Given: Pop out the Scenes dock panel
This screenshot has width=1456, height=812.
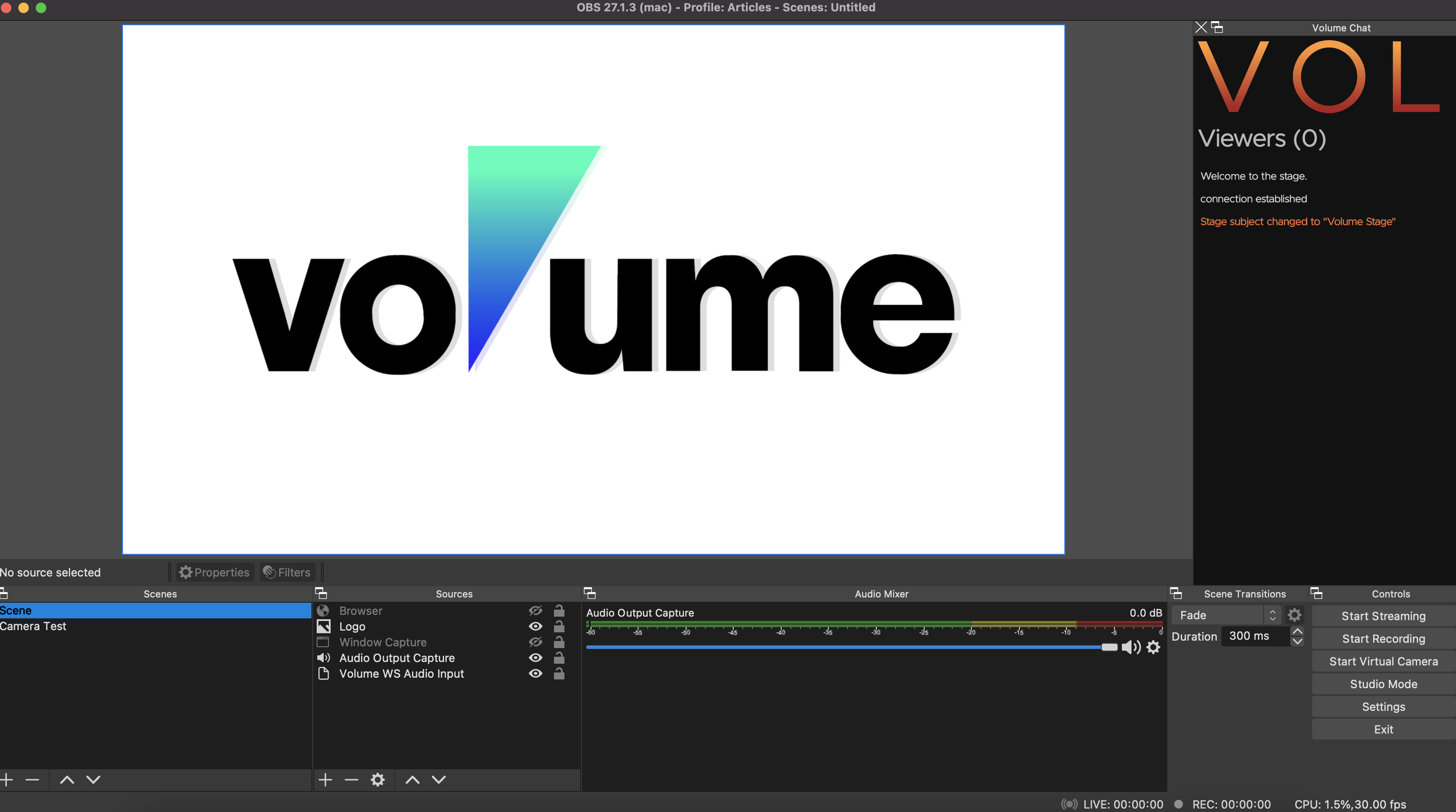Looking at the screenshot, I should pos(3,594).
